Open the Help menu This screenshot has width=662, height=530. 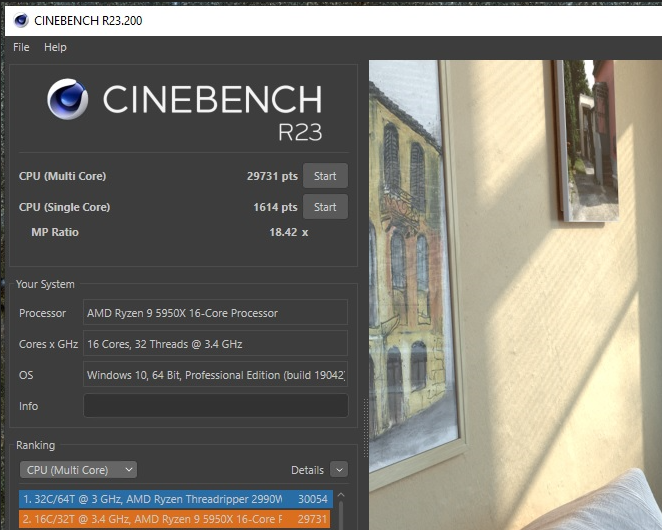55,47
